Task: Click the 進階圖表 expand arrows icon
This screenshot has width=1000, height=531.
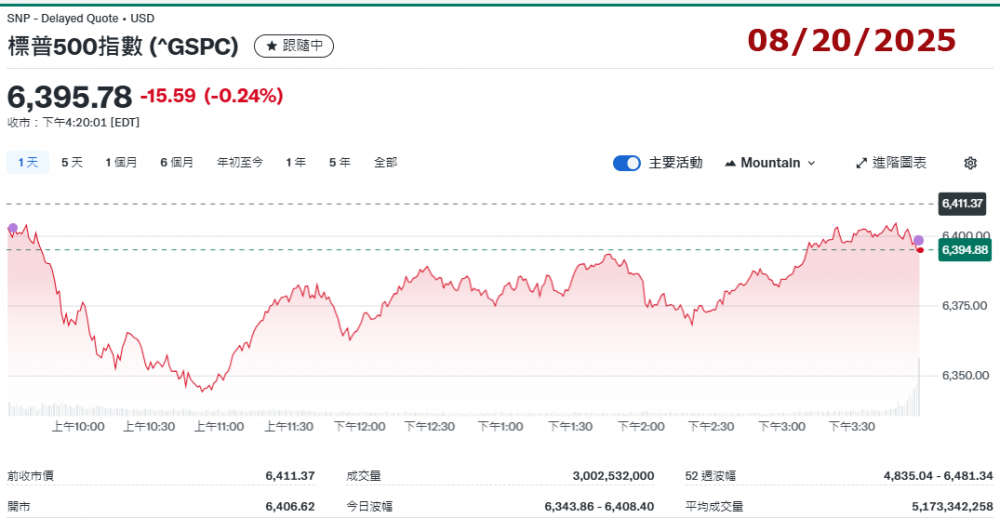Action: pyautogui.click(x=862, y=163)
